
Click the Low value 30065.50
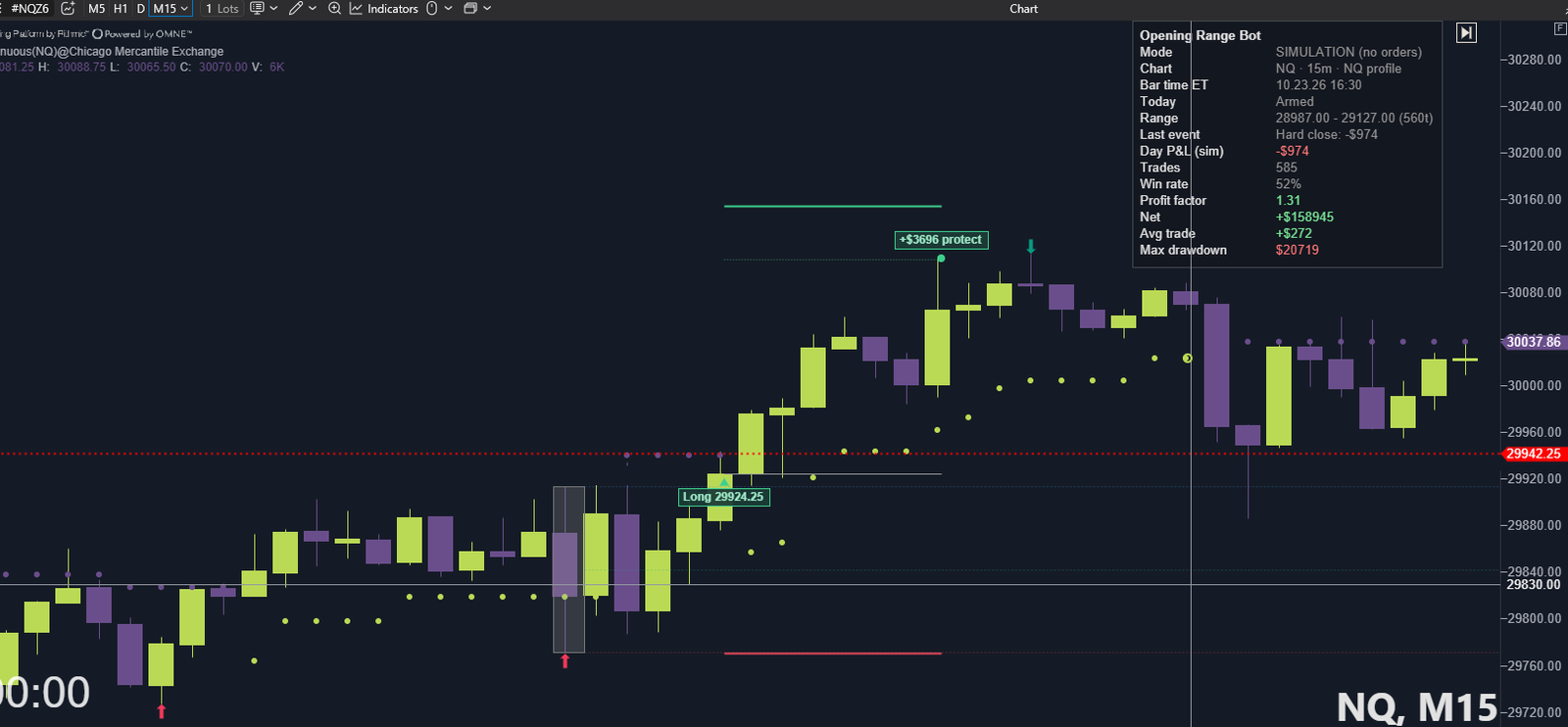click(x=151, y=68)
